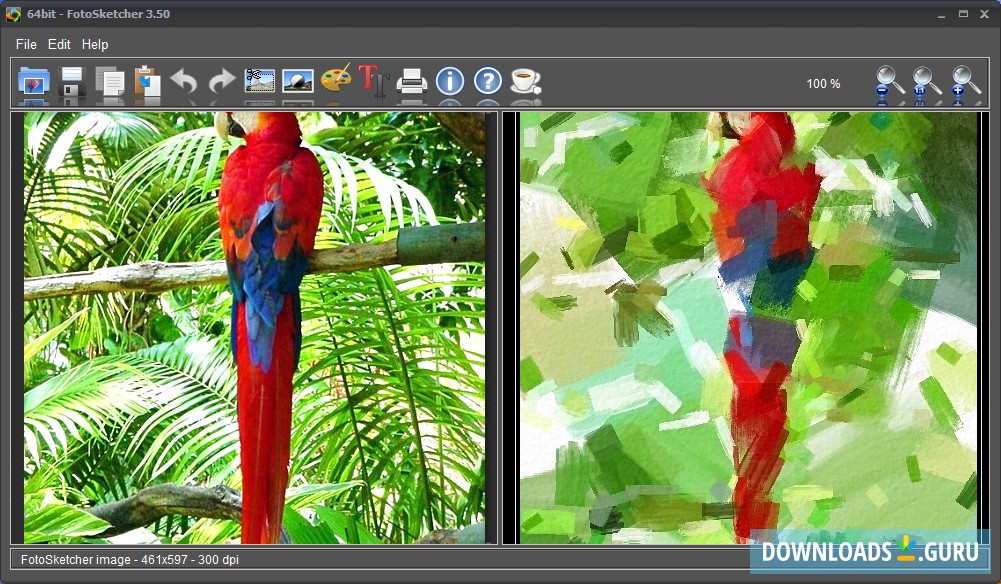Open drawing parameters with the palette icon
This screenshot has height=584, width=1001.
336,79
